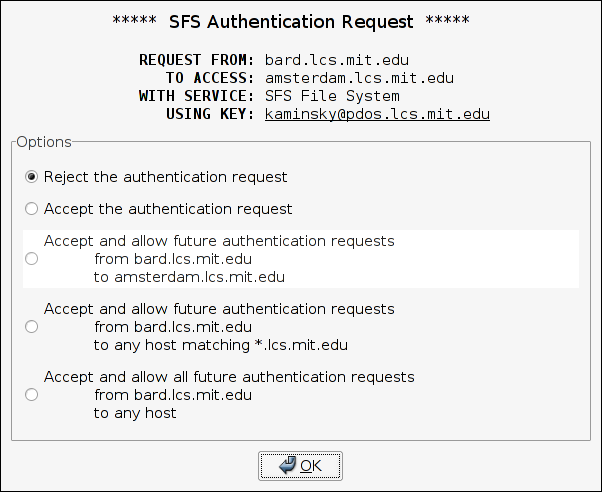
Task: Click the 'Reject the authentication request' option text
Action: click(x=165, y=177)
